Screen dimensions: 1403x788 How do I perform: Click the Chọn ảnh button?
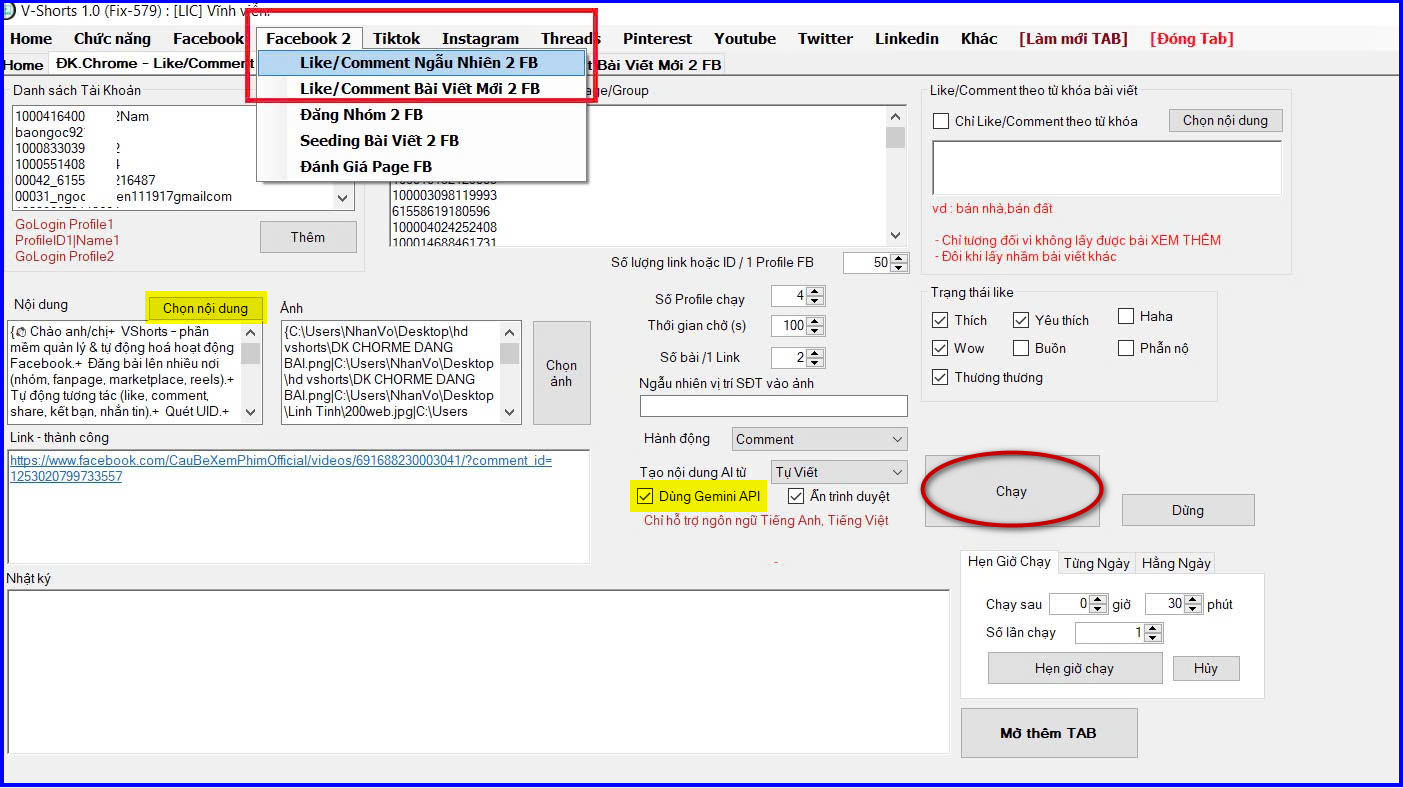[x=562, y=373]
